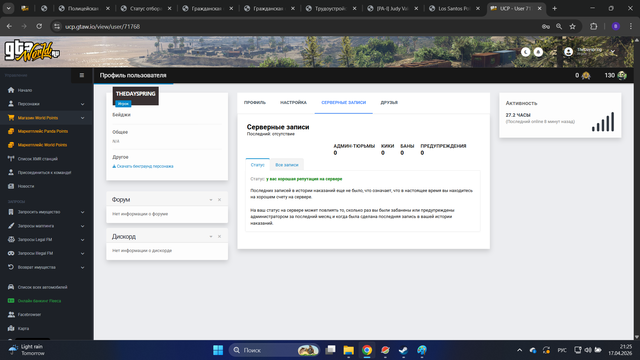The image size is (640, 360).
Task: Switch to the ПРОФИЛЬ tab
Action: (255, 102)
